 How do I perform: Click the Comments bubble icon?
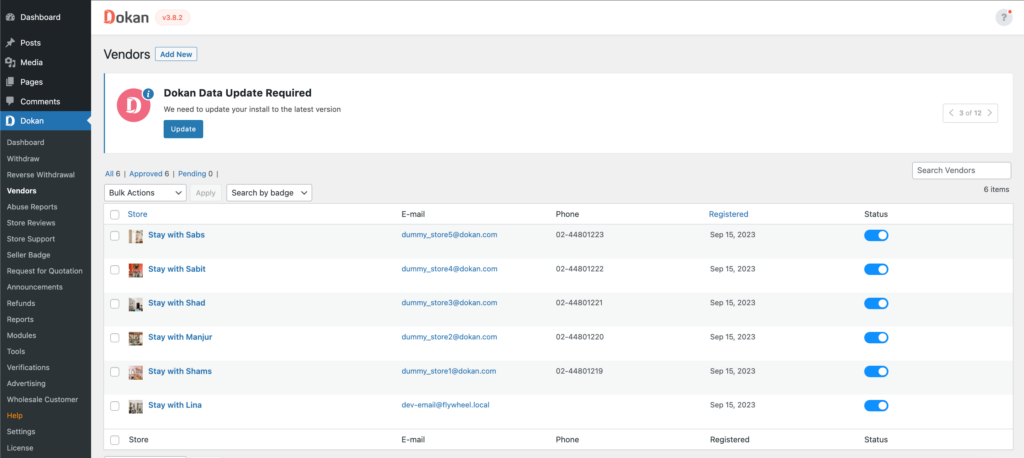[10, 101]
